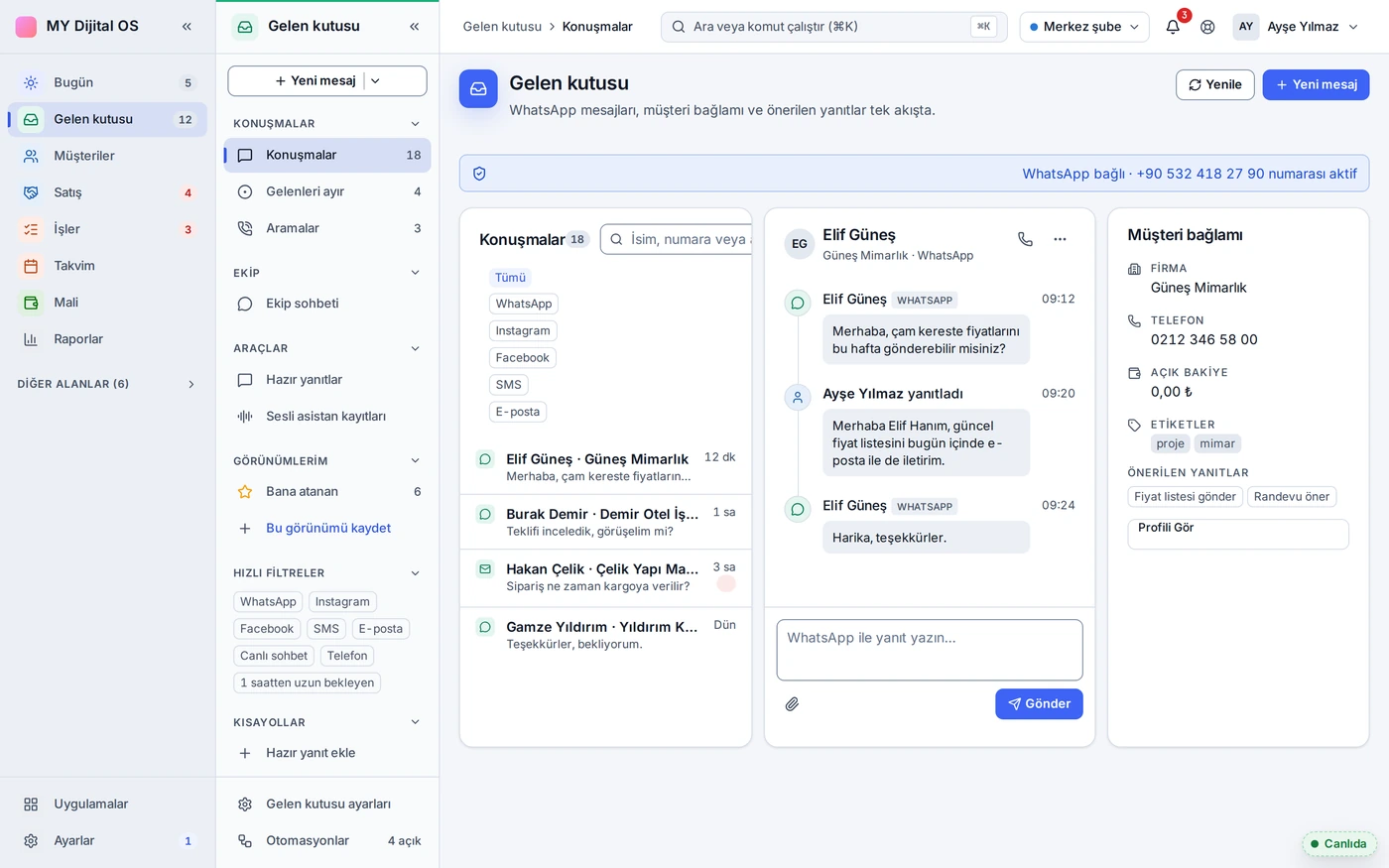Start a phone call with Elif Güneş
The width and height of the screenshot is (1389, 868).
(1025, 239)
